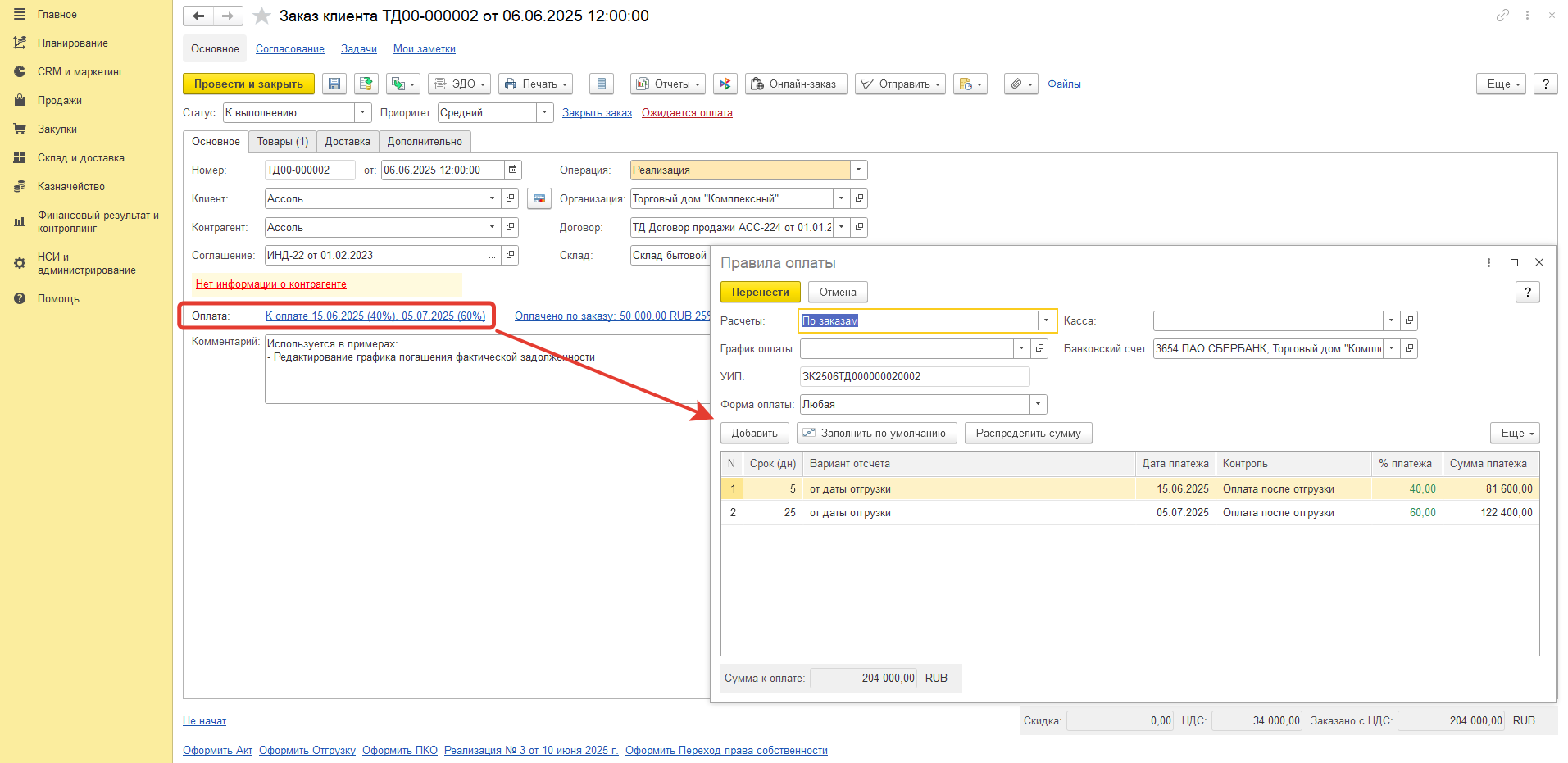Image resolution: width=1568 pixels, height=763 pixels.
Task: Open Казначейство section in sidebar
Action: (70, 186)
